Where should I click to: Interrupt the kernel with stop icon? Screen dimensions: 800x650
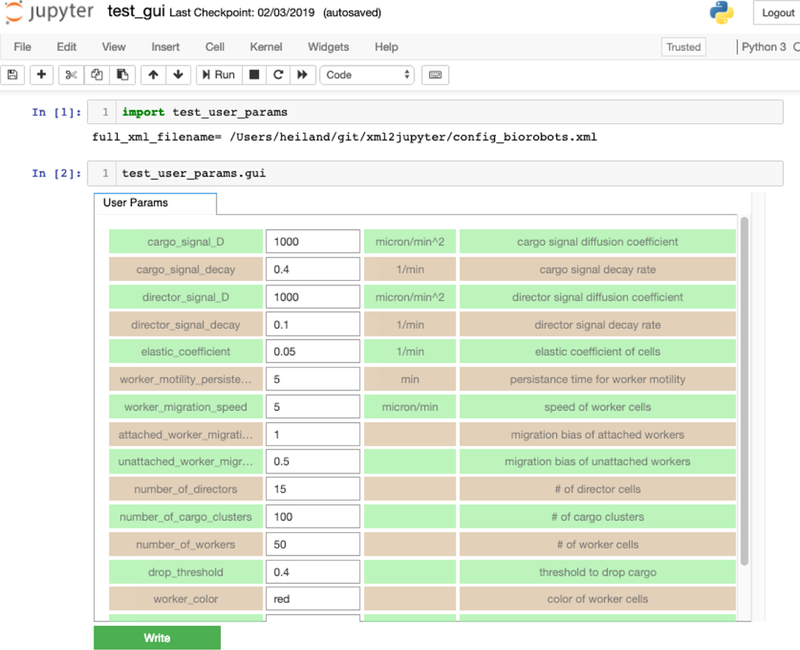(x=254, y=75)
